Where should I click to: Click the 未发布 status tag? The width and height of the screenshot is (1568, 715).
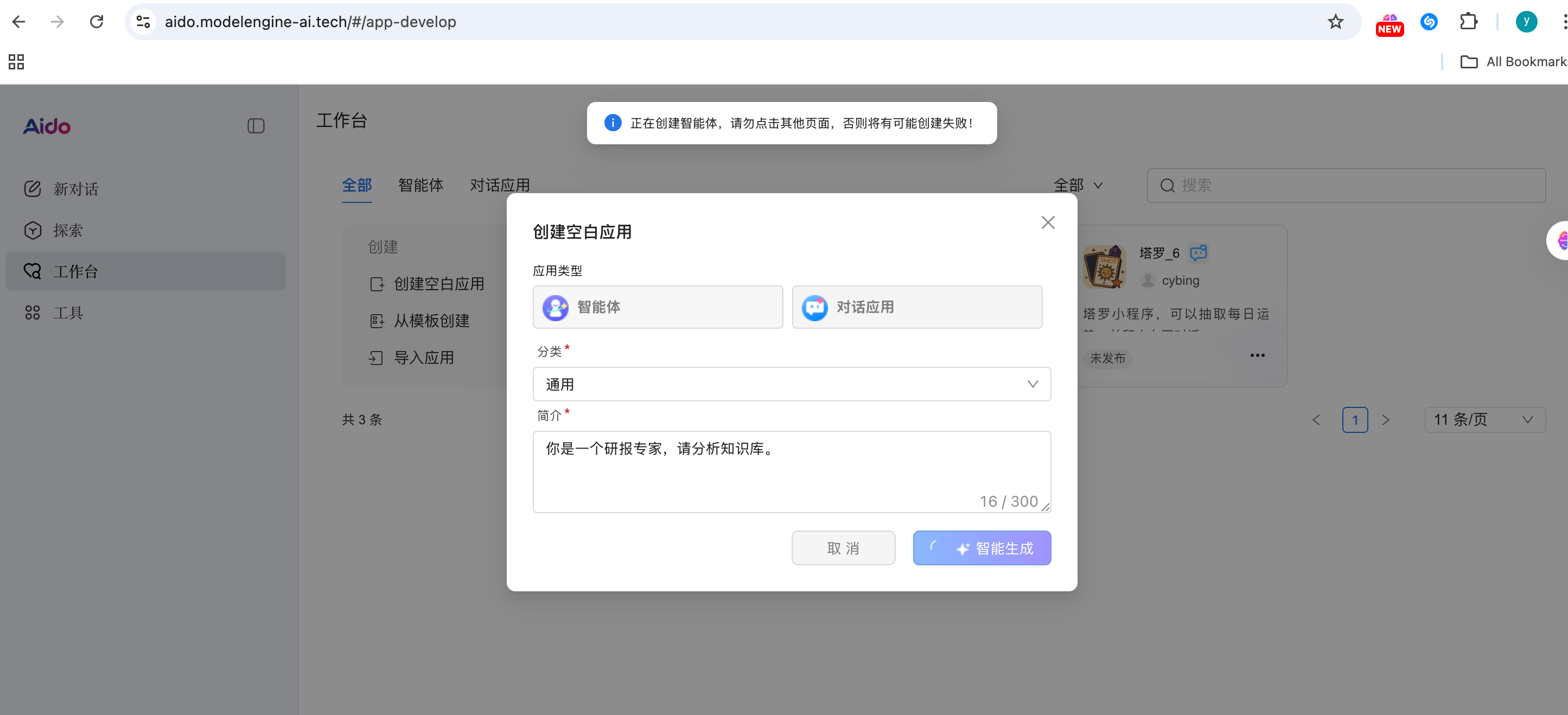[1107, 359]
